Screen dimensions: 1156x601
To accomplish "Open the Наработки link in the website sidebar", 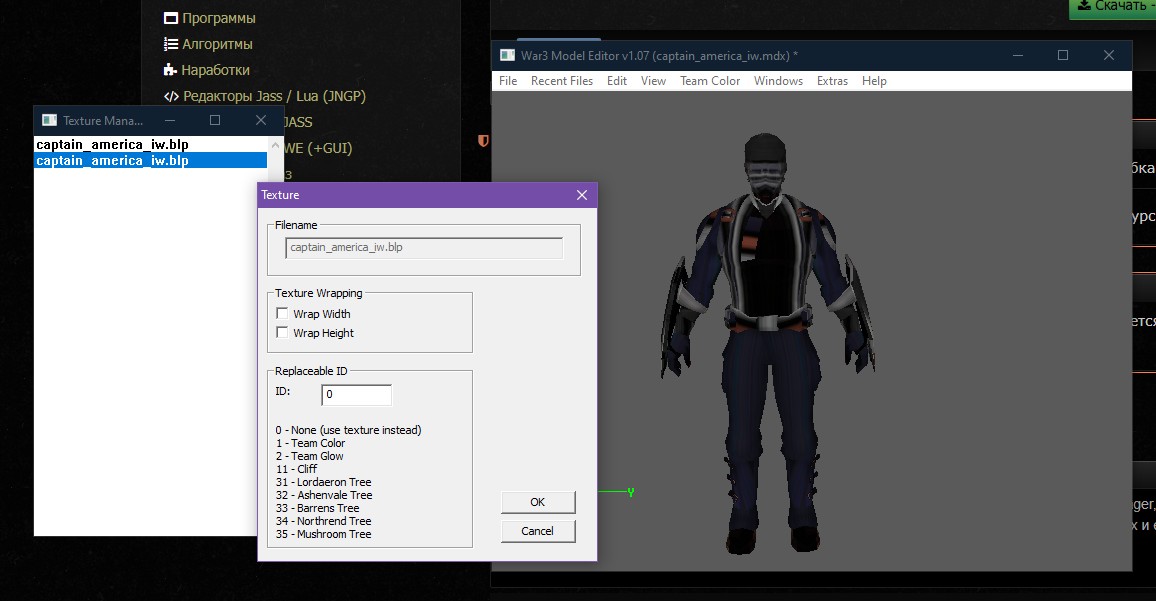I will [x=215, y=70].
